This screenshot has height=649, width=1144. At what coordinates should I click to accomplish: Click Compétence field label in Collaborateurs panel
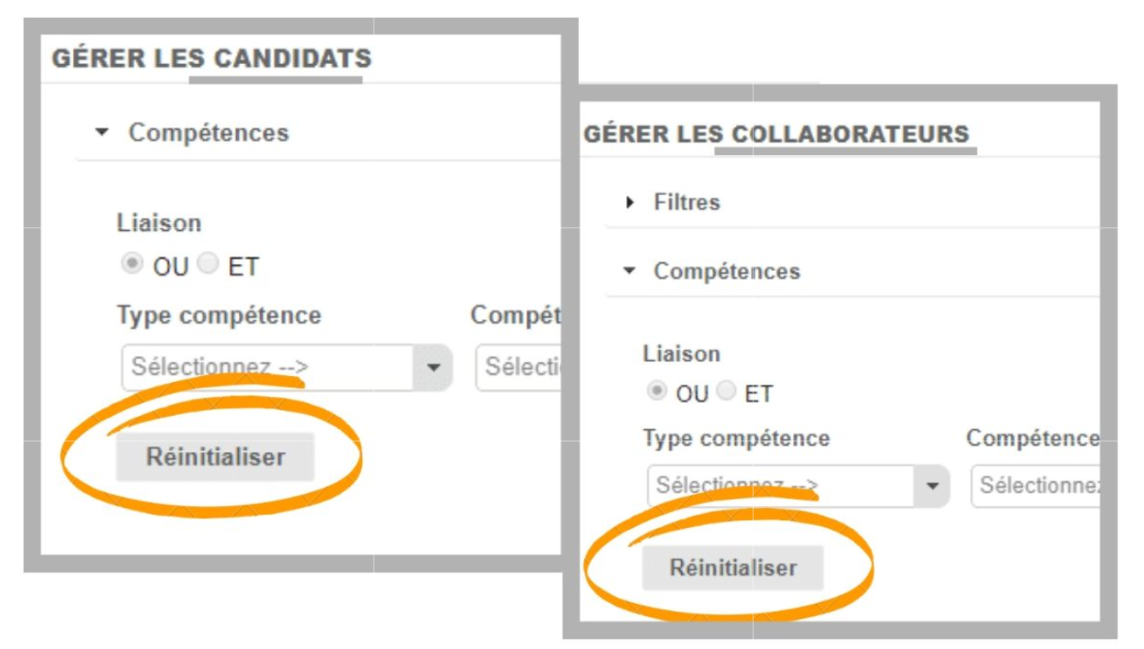1032,438
